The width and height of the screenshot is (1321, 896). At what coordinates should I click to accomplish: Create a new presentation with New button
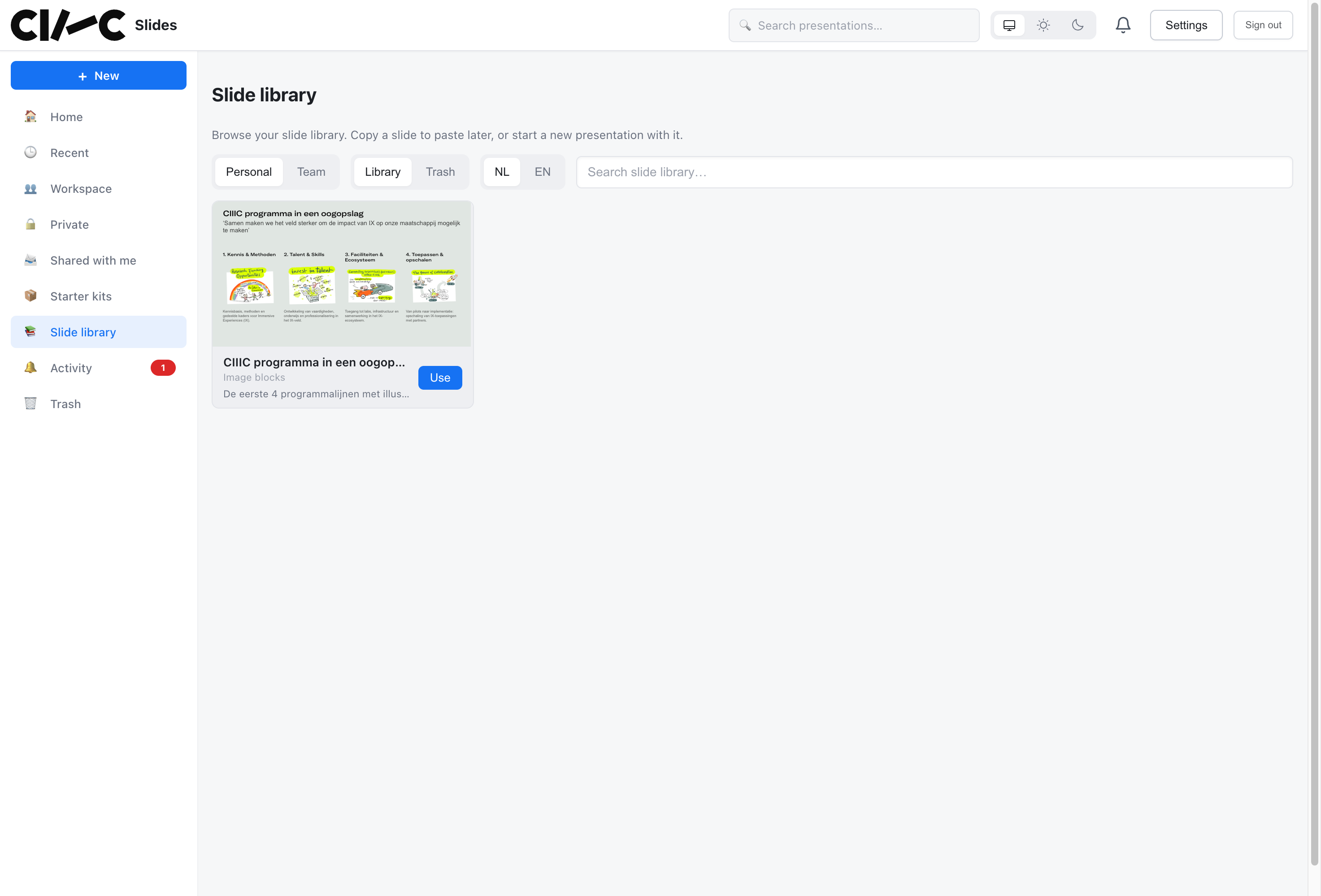(x=98, y=75)
